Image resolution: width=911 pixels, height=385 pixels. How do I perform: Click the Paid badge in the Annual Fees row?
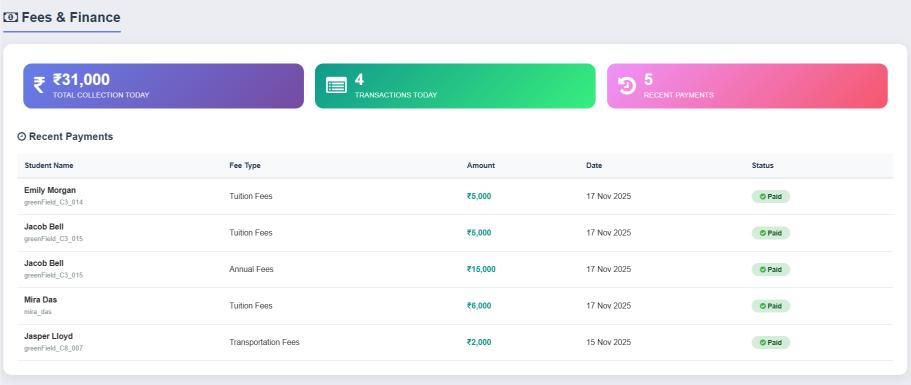[x=770, y=269]
